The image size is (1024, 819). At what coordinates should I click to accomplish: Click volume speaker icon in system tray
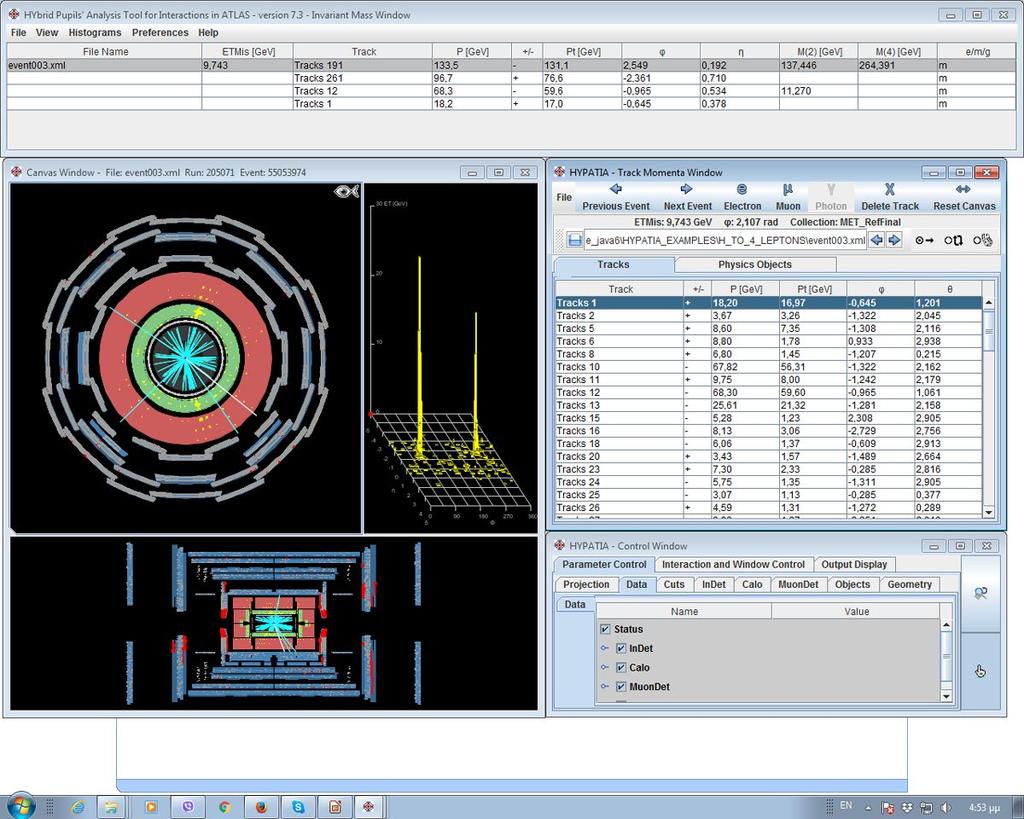(x=946, y=808)
